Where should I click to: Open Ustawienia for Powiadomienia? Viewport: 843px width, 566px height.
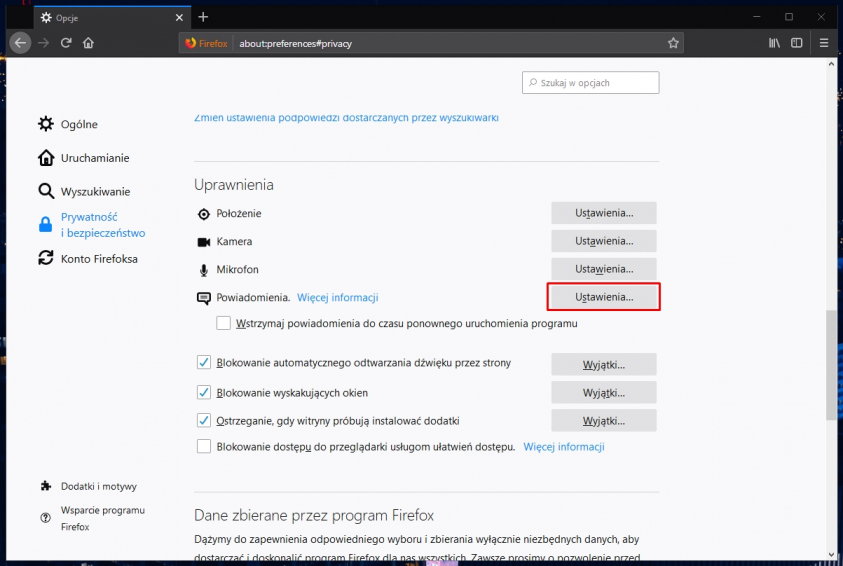tap(604, 297)
